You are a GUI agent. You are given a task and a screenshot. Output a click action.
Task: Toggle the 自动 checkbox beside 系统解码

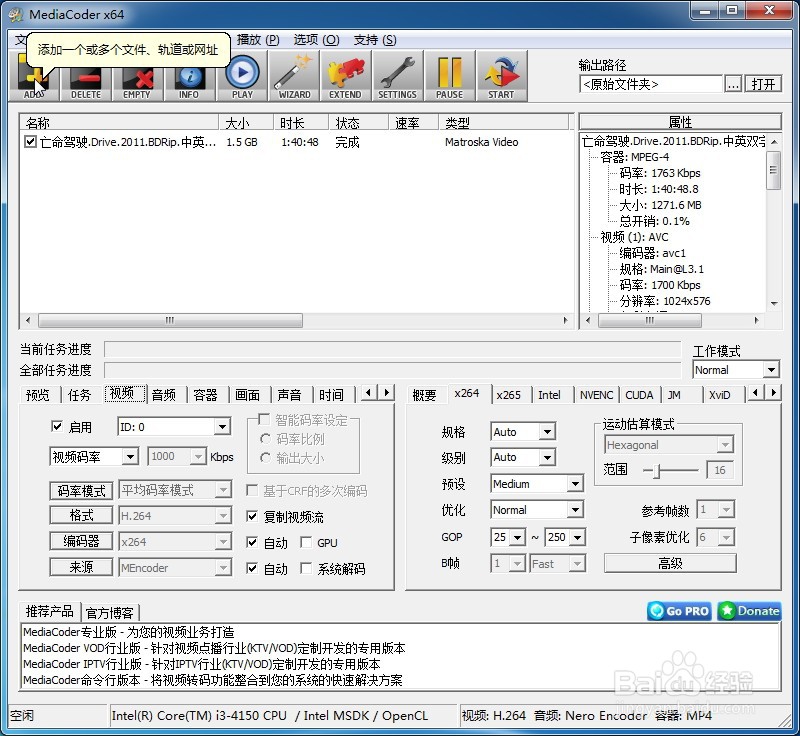pyautogui.click(x=252, y=568)
